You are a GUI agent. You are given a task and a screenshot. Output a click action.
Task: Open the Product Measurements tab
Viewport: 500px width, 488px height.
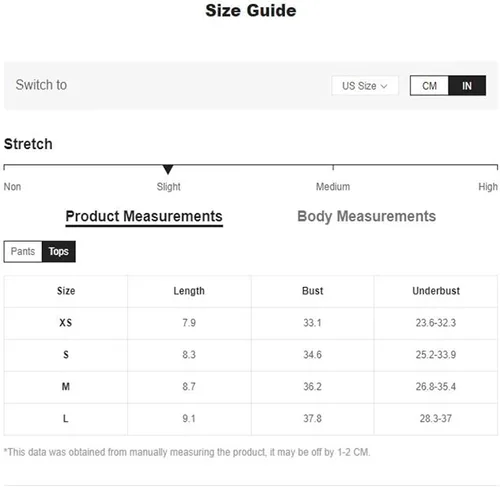click(144, 216)
